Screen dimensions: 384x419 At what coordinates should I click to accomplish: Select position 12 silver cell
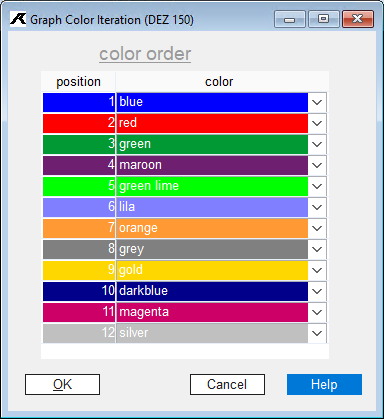(79, 333)
